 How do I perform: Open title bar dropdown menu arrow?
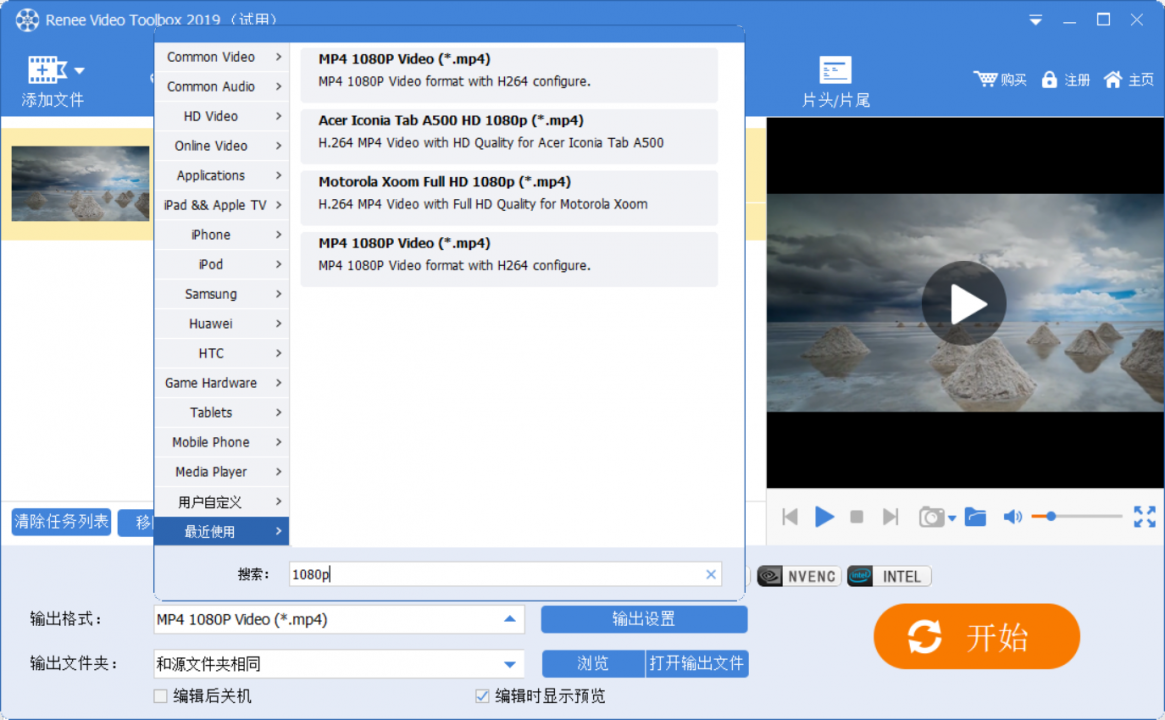[x=1035, y=20]
